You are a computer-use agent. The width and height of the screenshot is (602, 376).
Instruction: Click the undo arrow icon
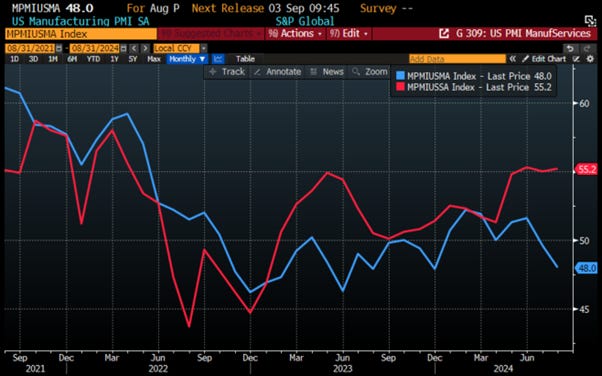(x=570, y=48)
